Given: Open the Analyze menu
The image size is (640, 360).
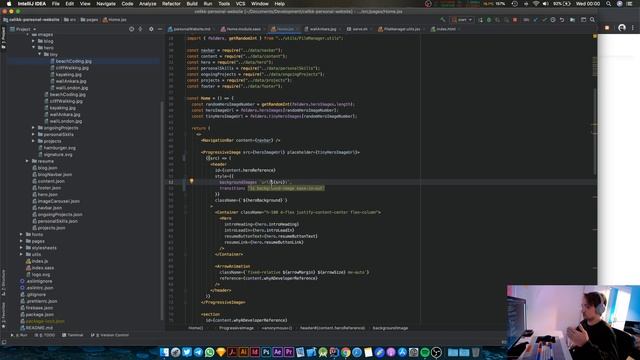Looking at the screenshot, I should (148, 4).
